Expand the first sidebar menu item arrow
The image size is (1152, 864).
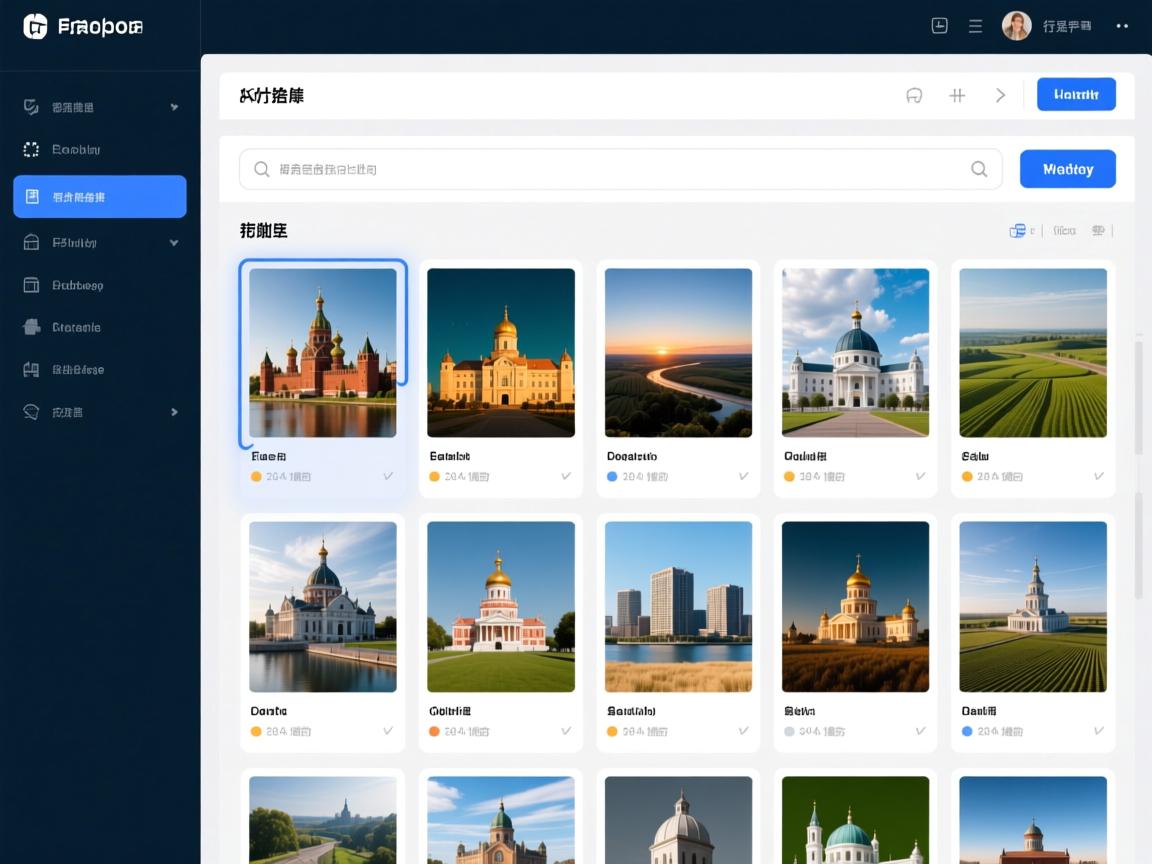tap(174, 107)
